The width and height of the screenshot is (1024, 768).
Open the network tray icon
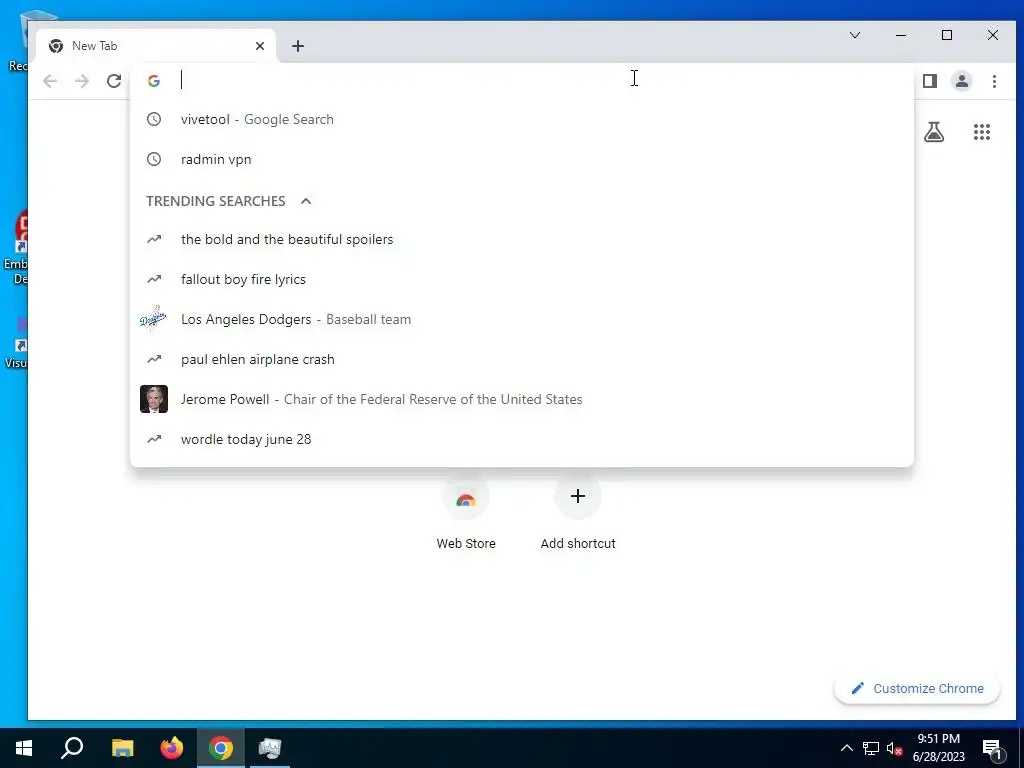pos(871,748)
